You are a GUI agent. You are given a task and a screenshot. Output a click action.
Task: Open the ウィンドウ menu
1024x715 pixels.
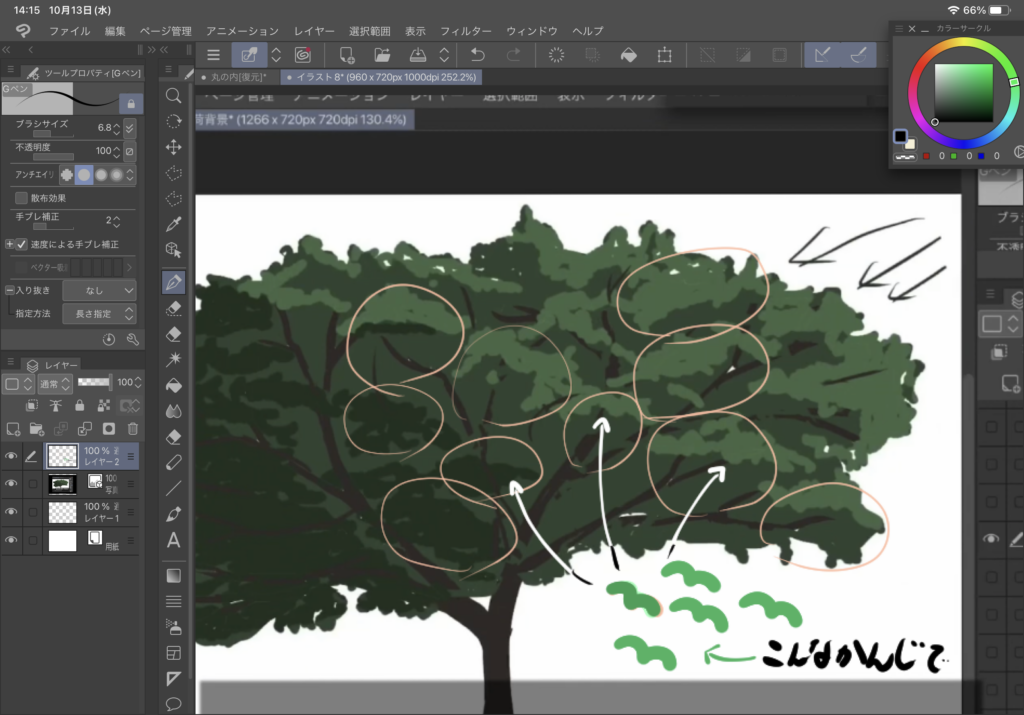point(532,31)
